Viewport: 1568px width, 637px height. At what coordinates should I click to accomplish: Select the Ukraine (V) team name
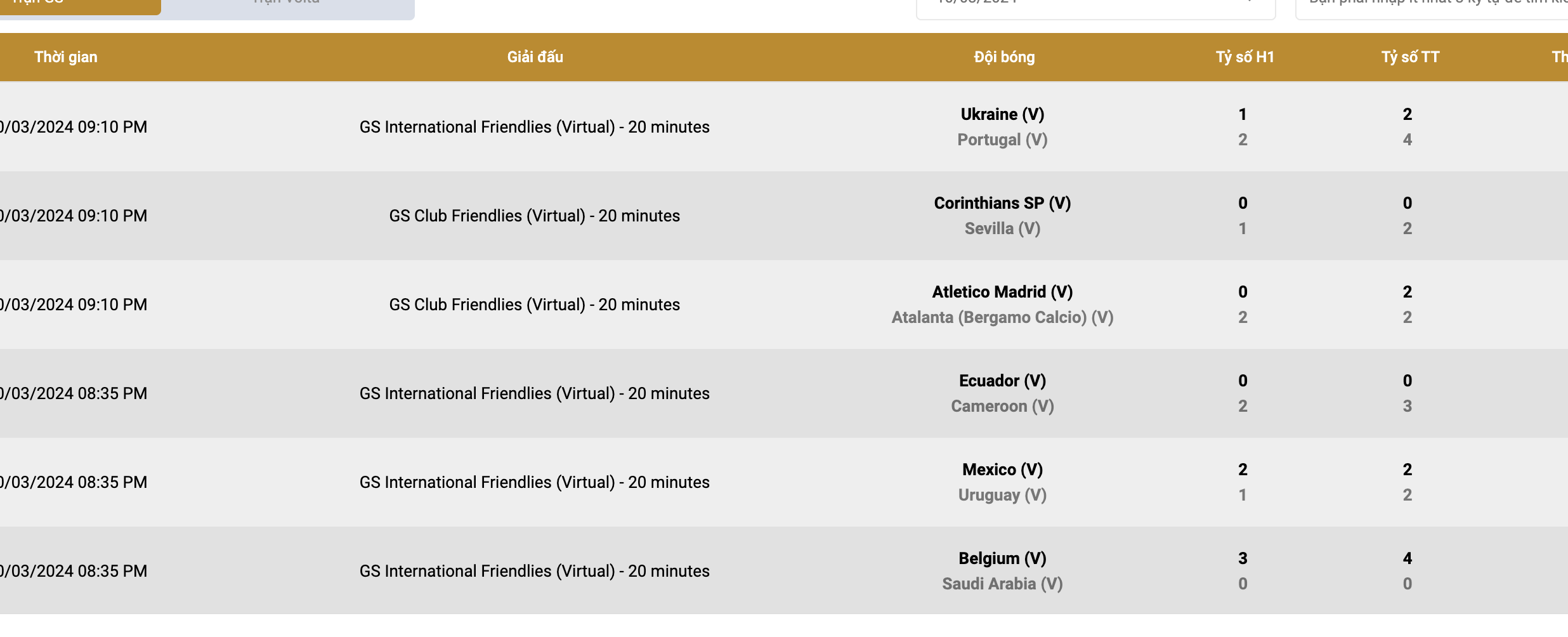tap(1002, 114)
